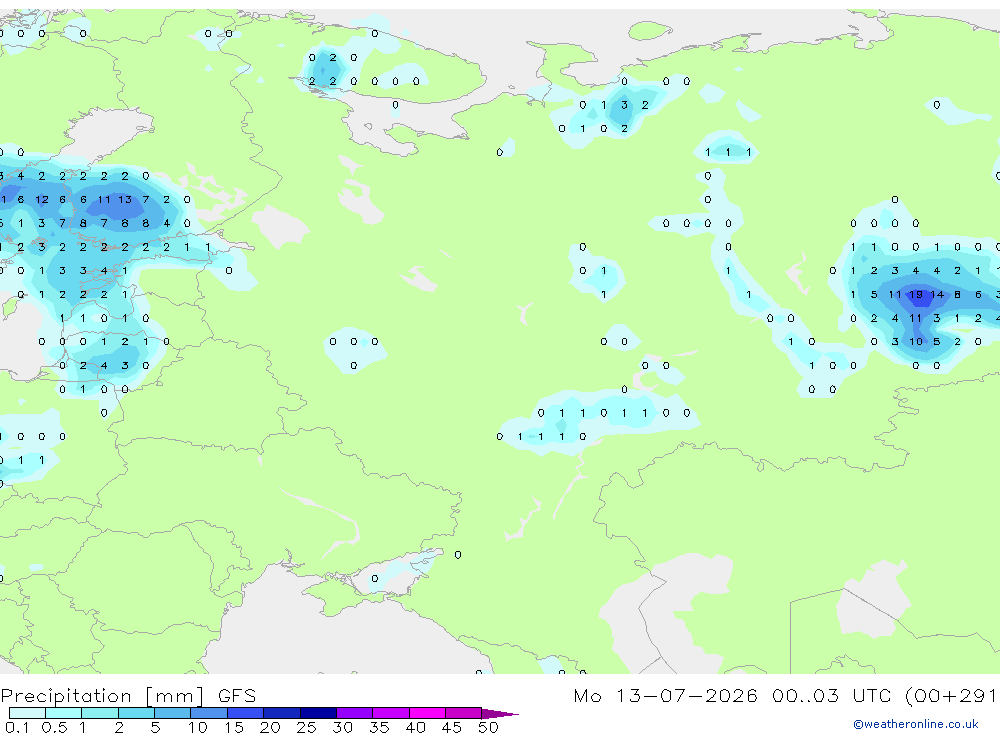Click the '25' legend scale label
The height and width of the screenshot is (733, 1000).
[x=306, y=727]
